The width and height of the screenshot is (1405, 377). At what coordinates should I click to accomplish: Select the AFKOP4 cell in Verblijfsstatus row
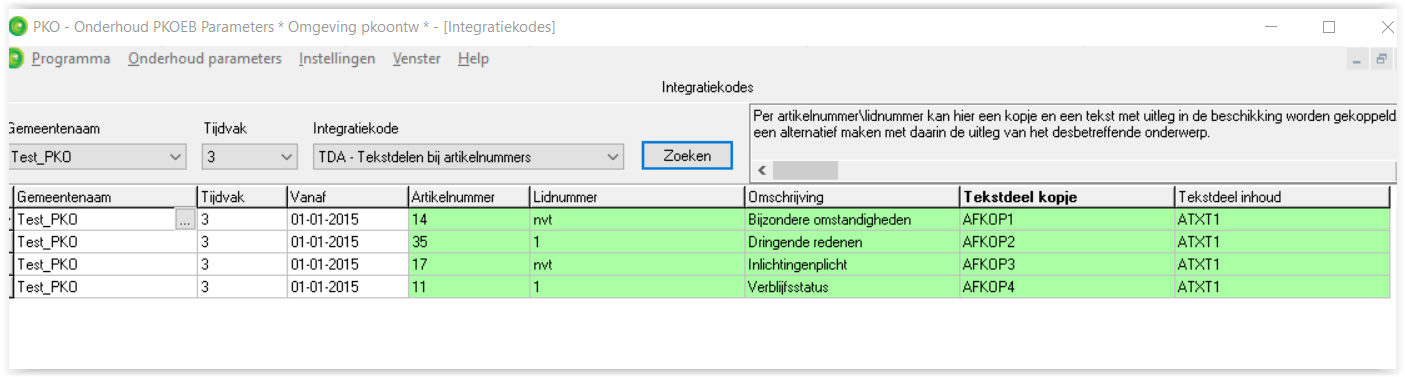point(1066,287)
